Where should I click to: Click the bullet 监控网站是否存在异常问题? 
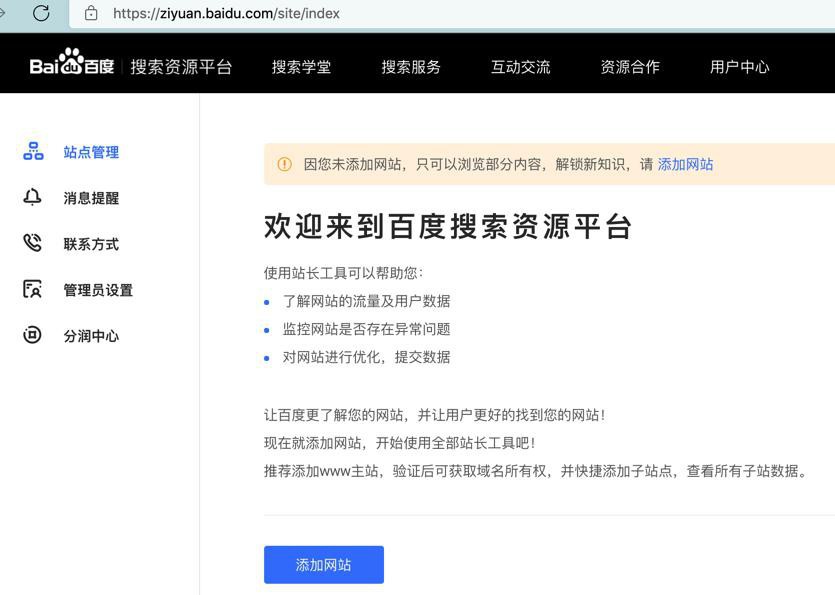[x=366, y=329]
